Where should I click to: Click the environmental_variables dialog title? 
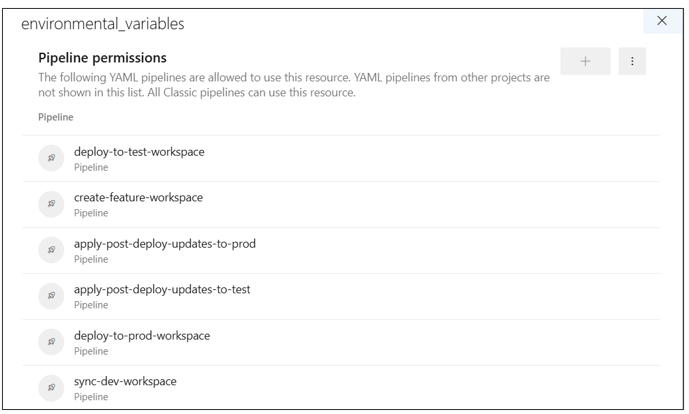point(103,24)
